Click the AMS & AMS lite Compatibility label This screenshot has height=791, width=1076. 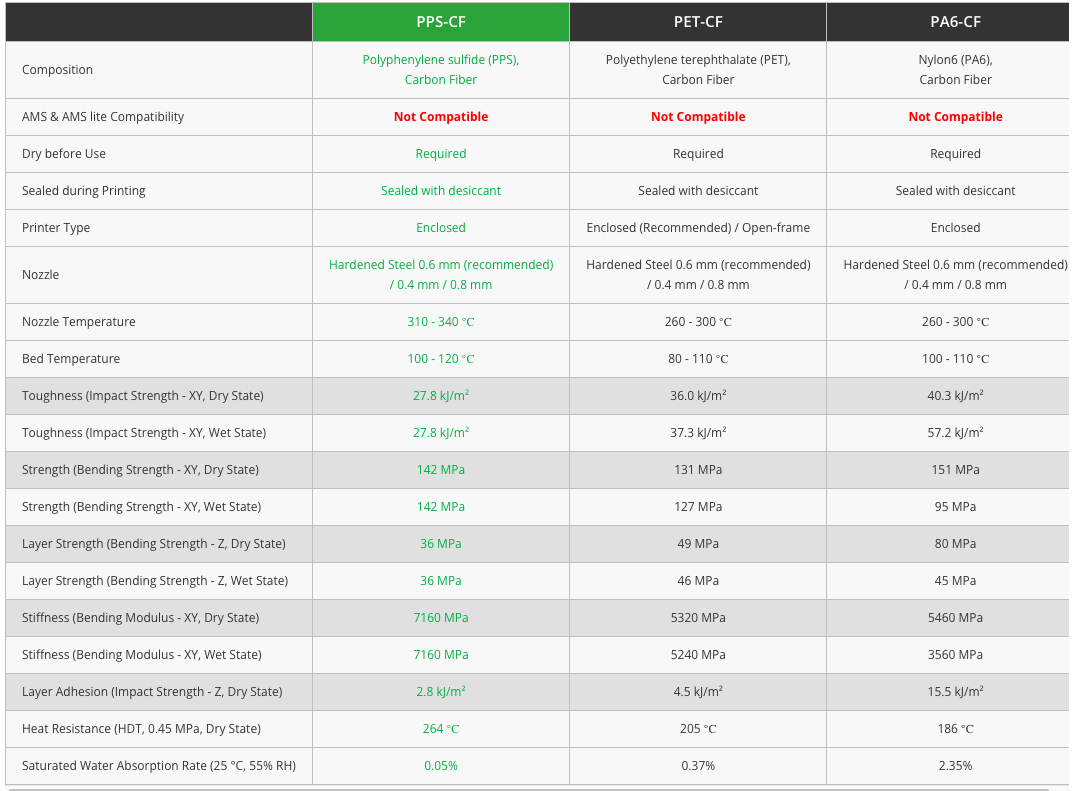point(103,117)
